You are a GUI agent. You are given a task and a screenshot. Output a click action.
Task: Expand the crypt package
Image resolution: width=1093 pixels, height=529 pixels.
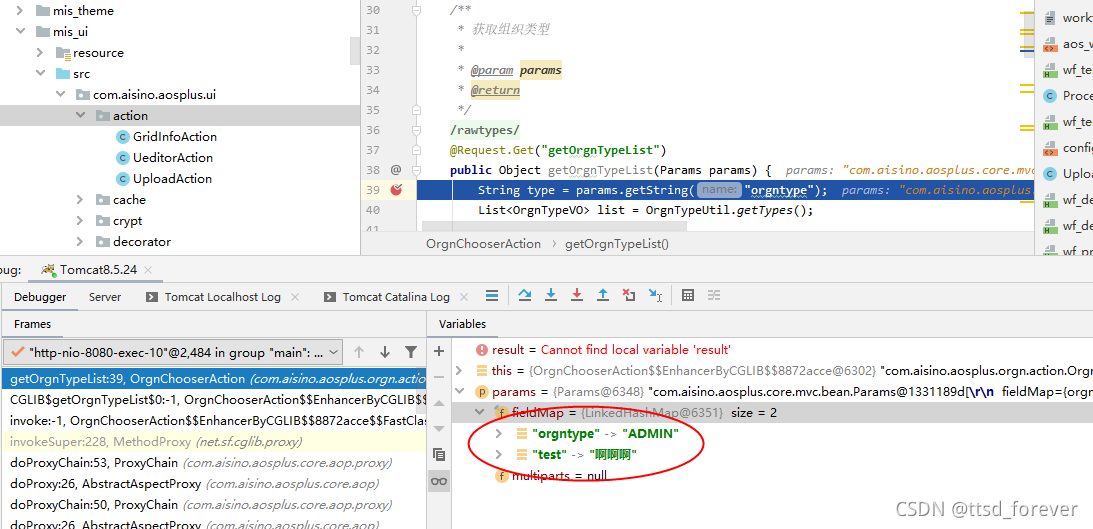click(x=81, y=221)
